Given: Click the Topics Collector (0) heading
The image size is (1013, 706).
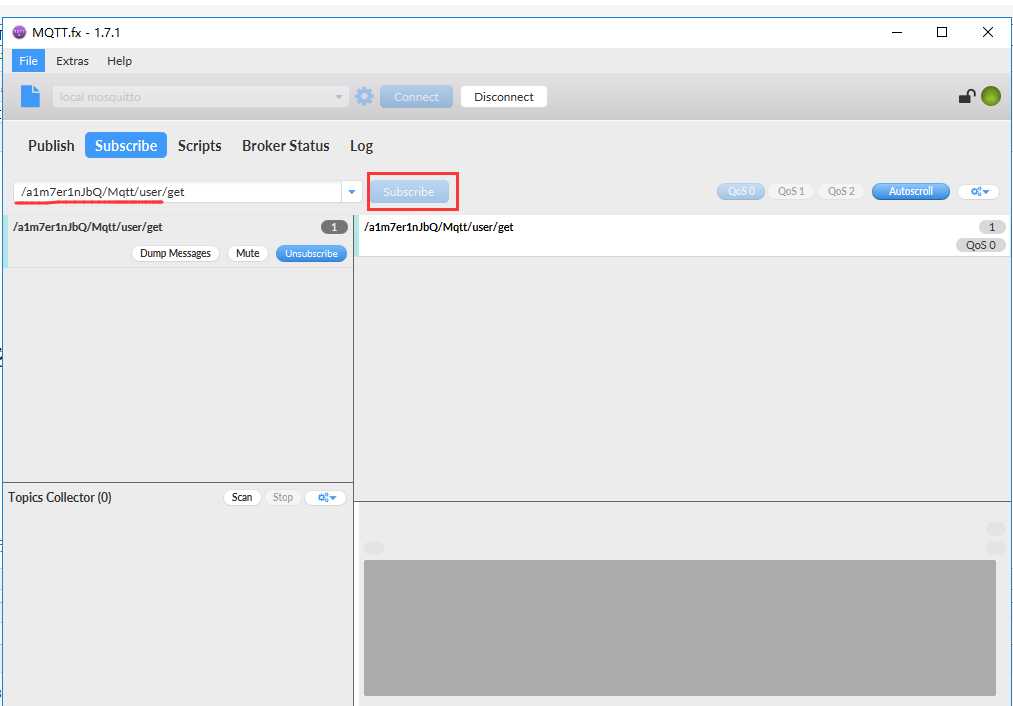Looking at the screenshot, I should click(60, 497).
